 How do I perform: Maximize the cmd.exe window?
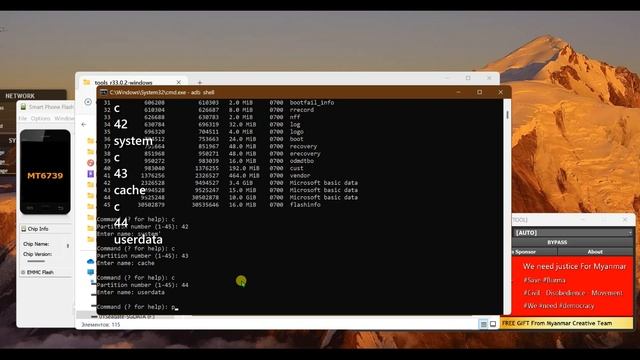coord(480,92)
